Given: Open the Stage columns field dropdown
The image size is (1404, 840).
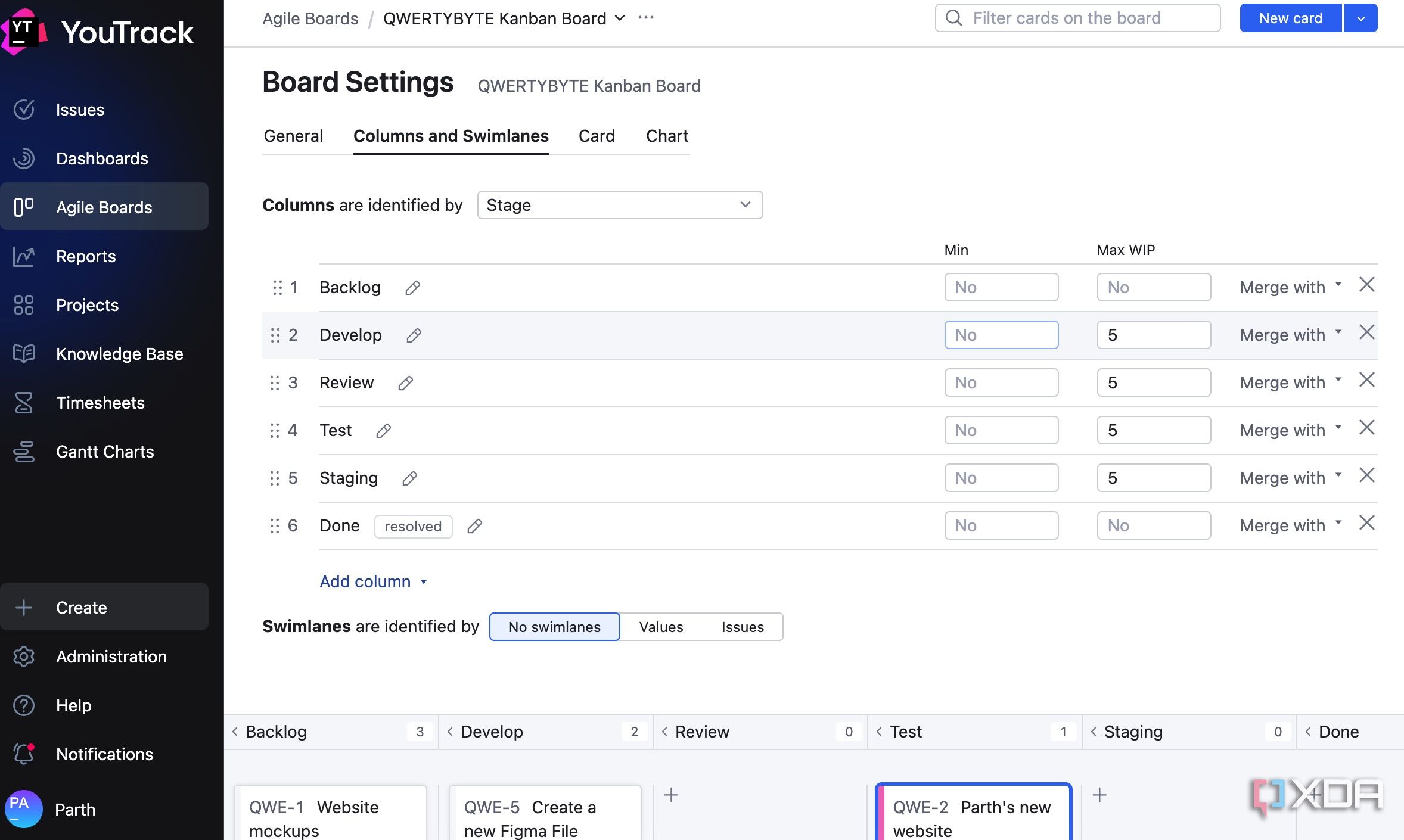Looking at the screenshot, I should pyautogui.click(x=620, y=205).
